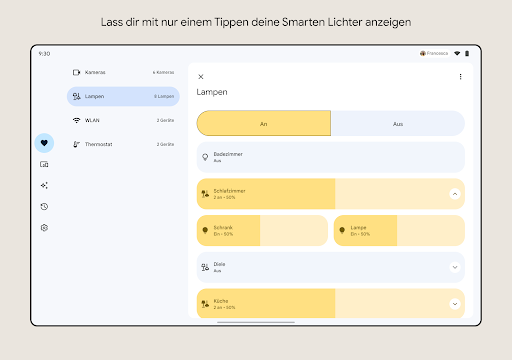Click the '6 Kameras' count label

(163, 72)
